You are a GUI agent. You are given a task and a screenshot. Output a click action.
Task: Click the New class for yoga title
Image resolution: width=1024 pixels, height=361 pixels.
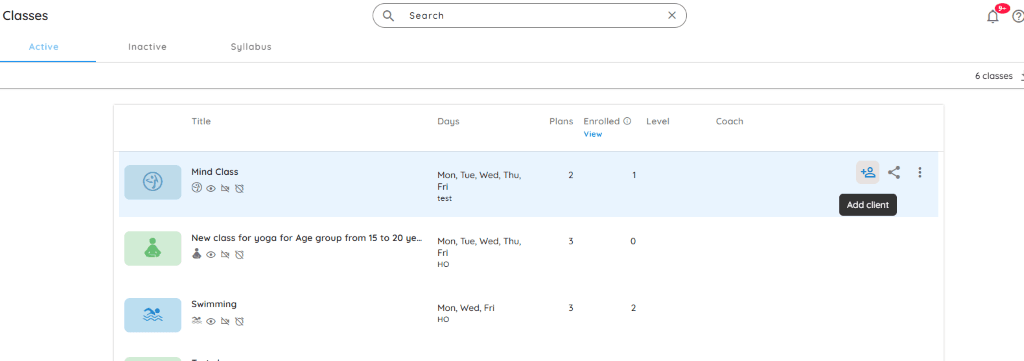[x=307, y=238]
